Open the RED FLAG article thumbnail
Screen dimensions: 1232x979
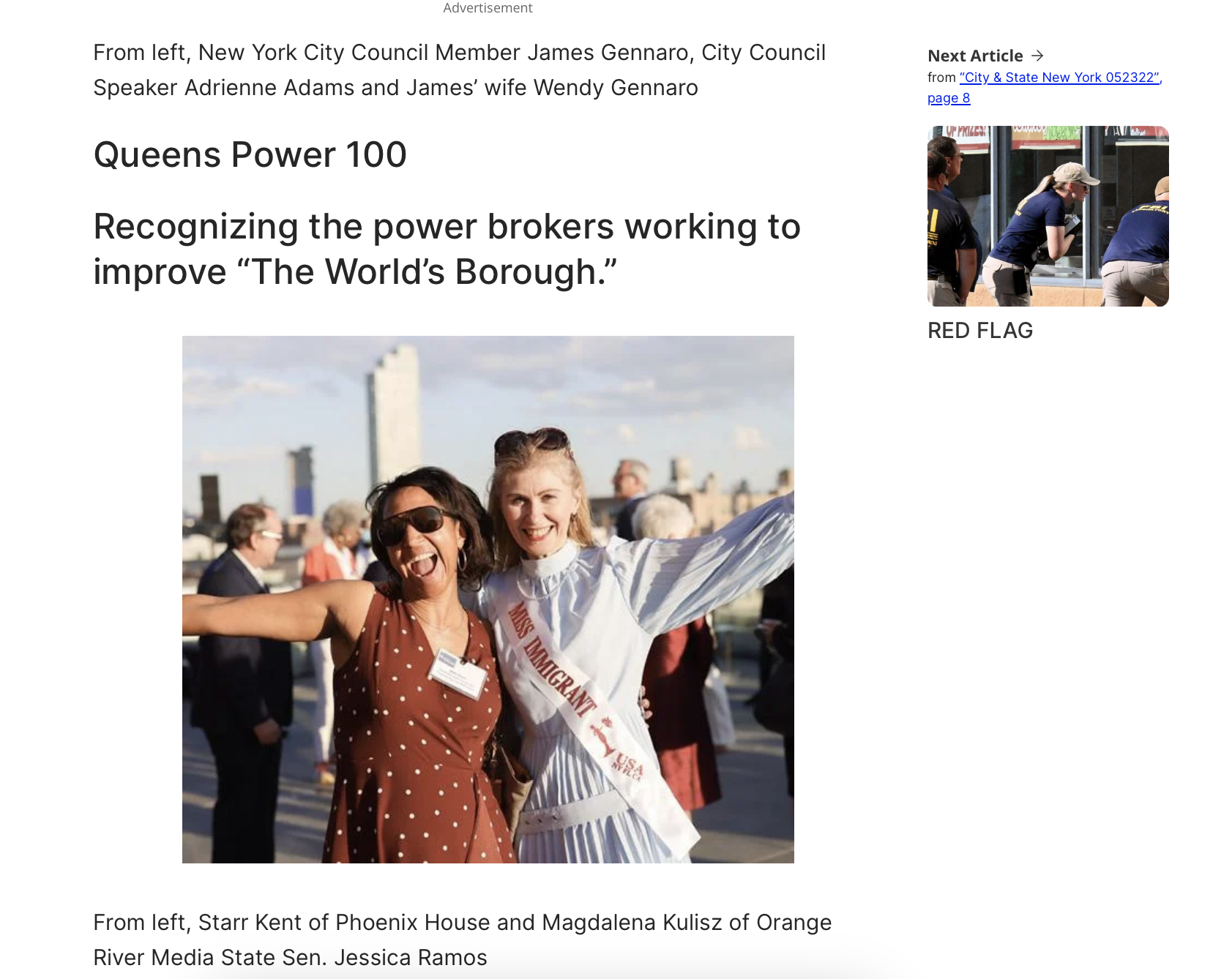(1048, 216)
